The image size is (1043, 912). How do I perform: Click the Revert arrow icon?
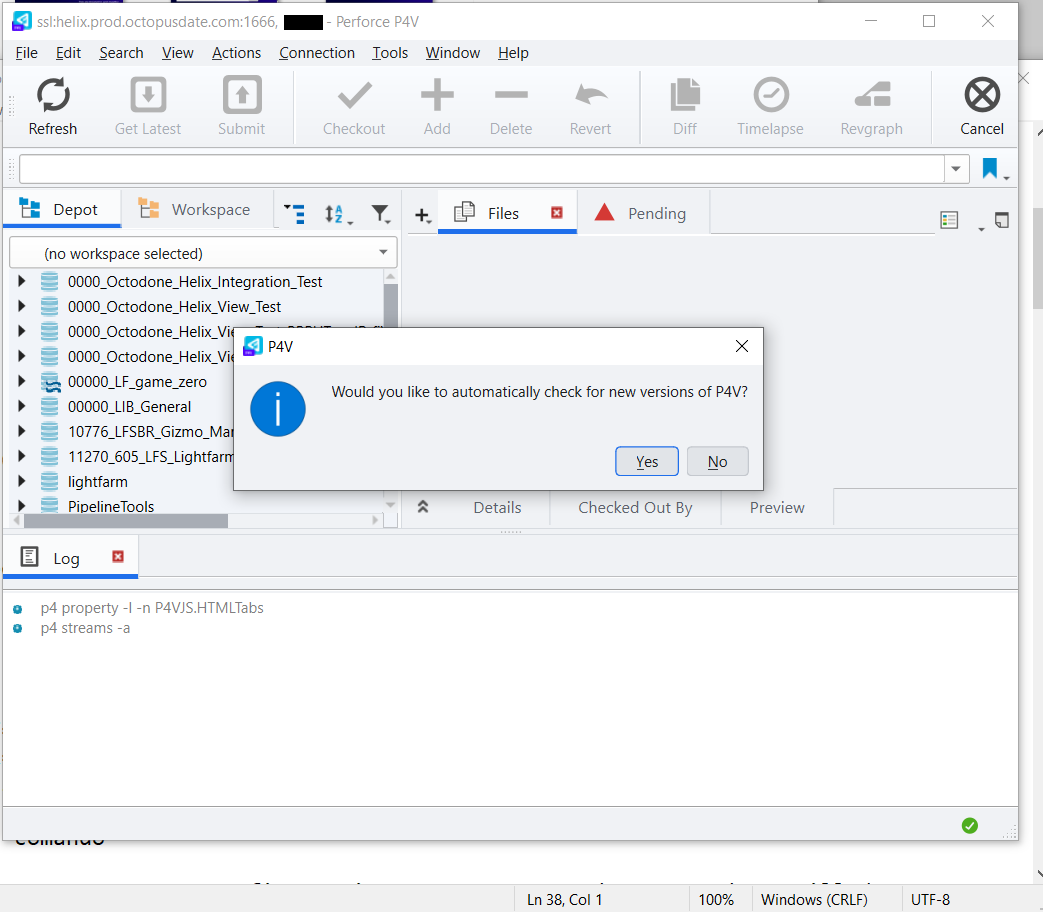click(590, 95)
